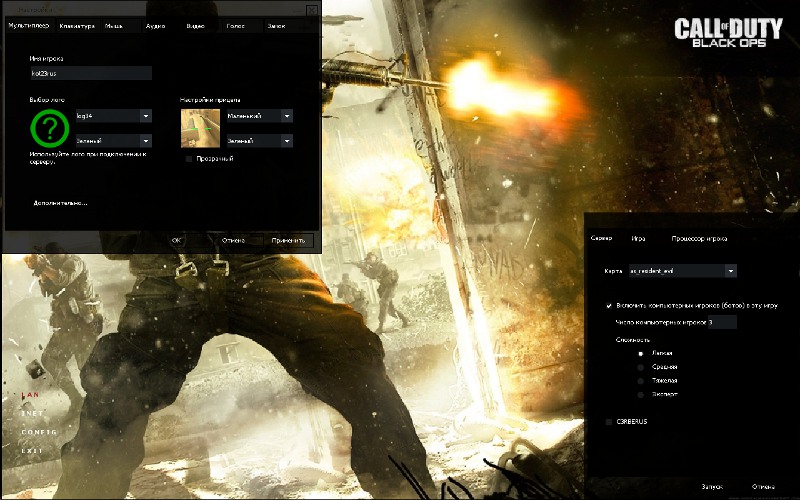Open the logo color Зеленый dropdown
The height and width of the screenshot is (500, 800).
click(x=113, y=141)
